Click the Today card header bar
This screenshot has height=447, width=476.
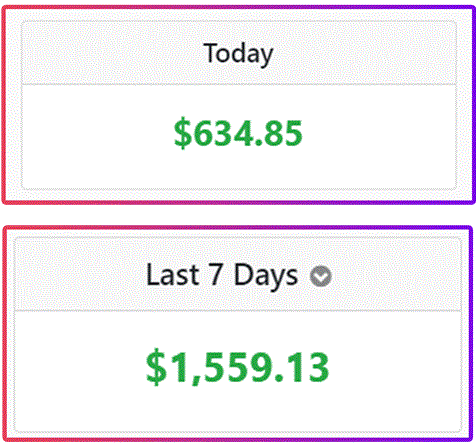point(239,53)
